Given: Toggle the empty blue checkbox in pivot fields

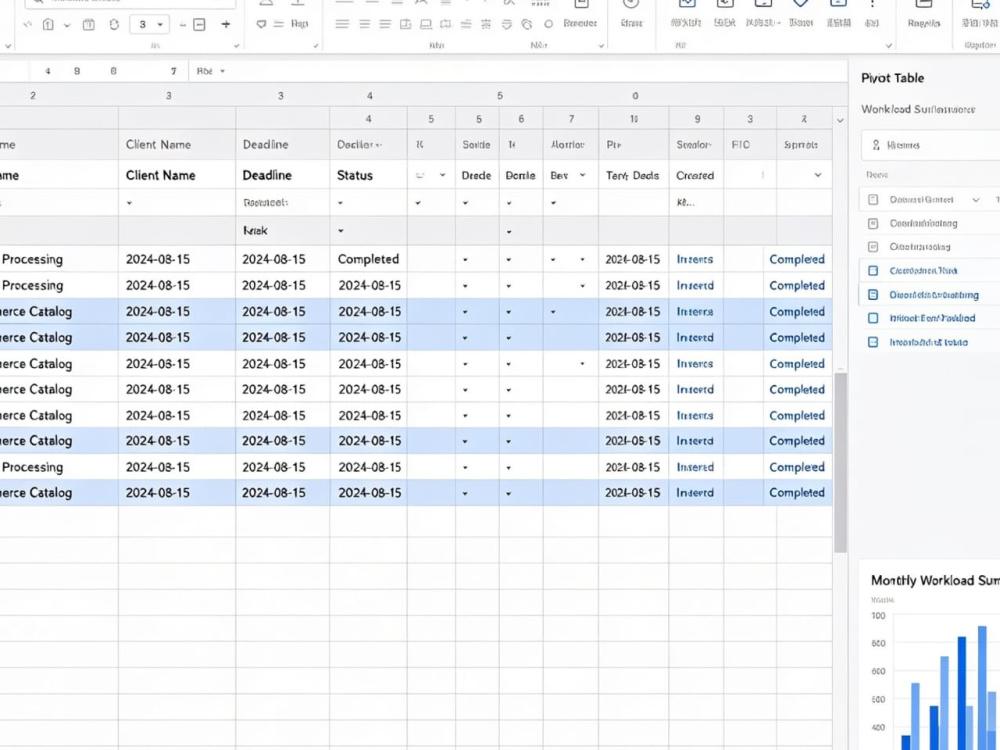Looking at the screenshot, I should (873, 318).
